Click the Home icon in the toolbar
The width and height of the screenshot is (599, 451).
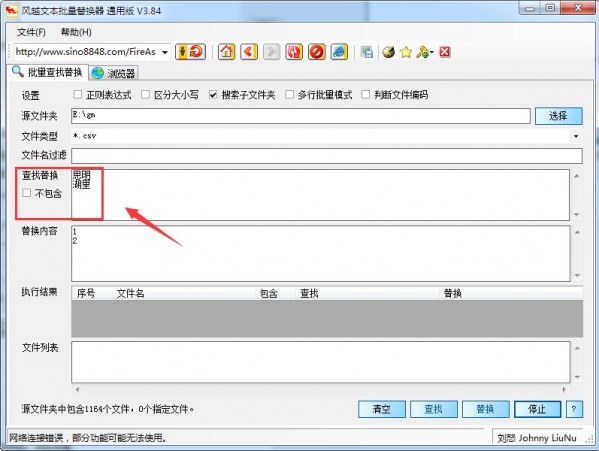tap(227, 52)
